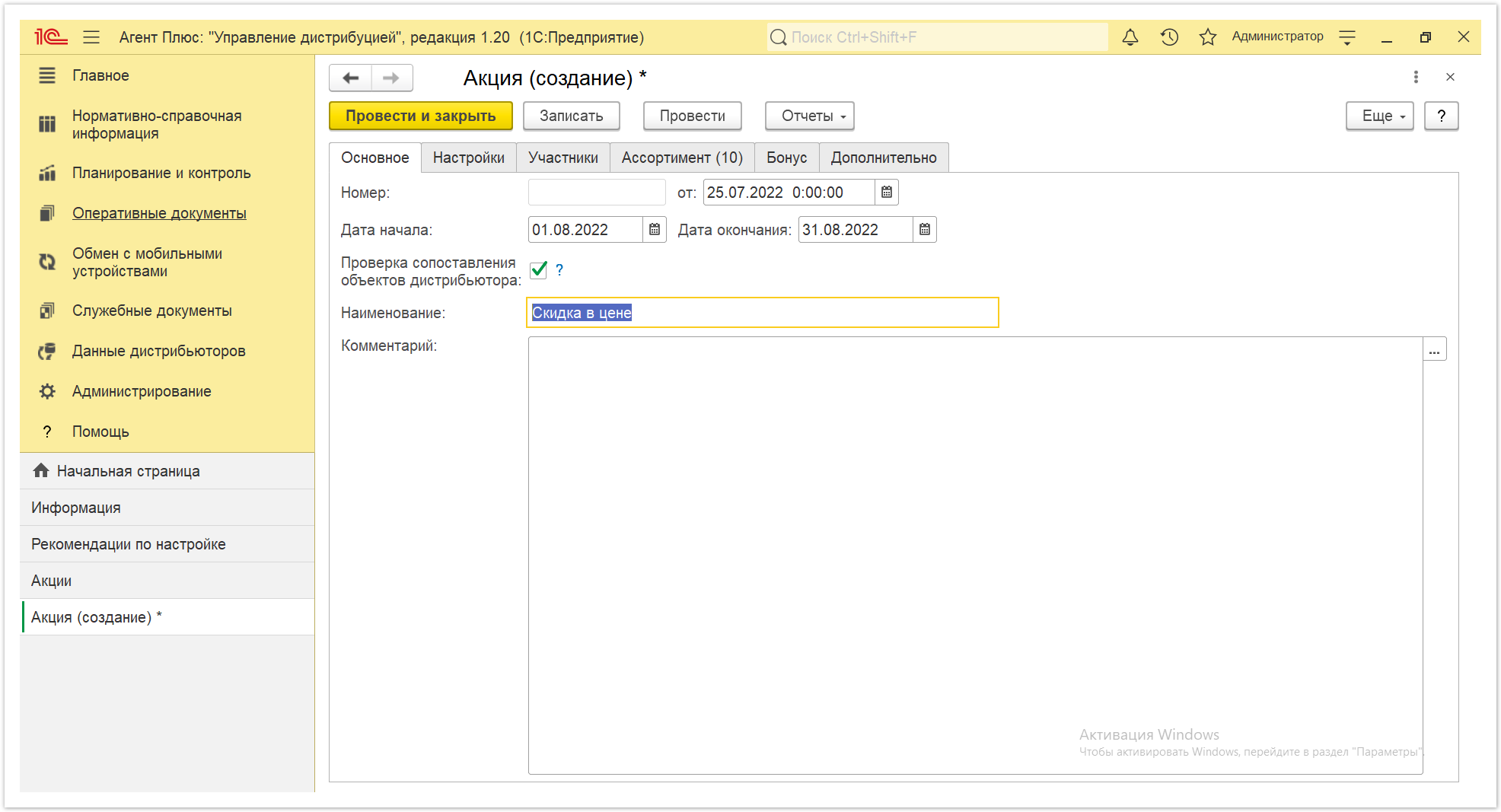Click the back arrow navigation button
This screenshot has height=812, width=1501.
click(x=351, y=78)
